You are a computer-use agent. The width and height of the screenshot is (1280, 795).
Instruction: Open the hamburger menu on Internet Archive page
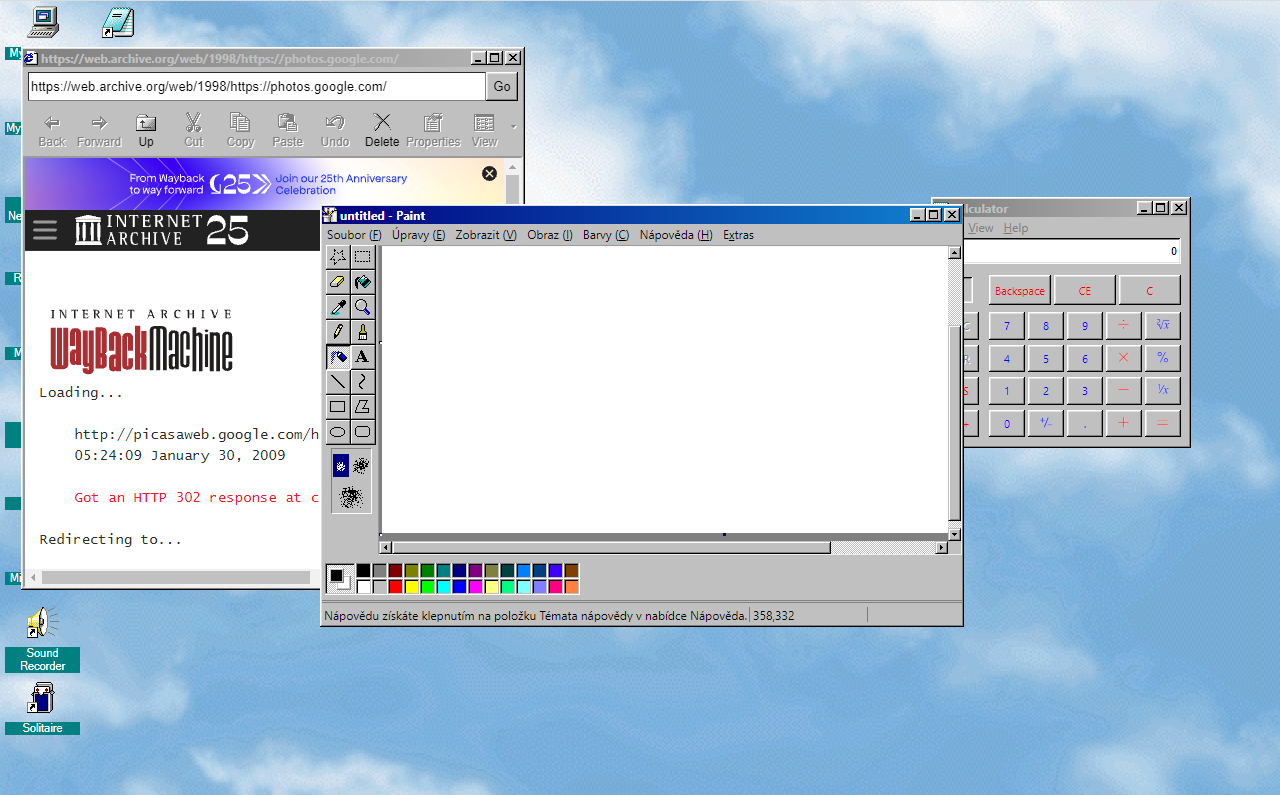click(45, 230)
